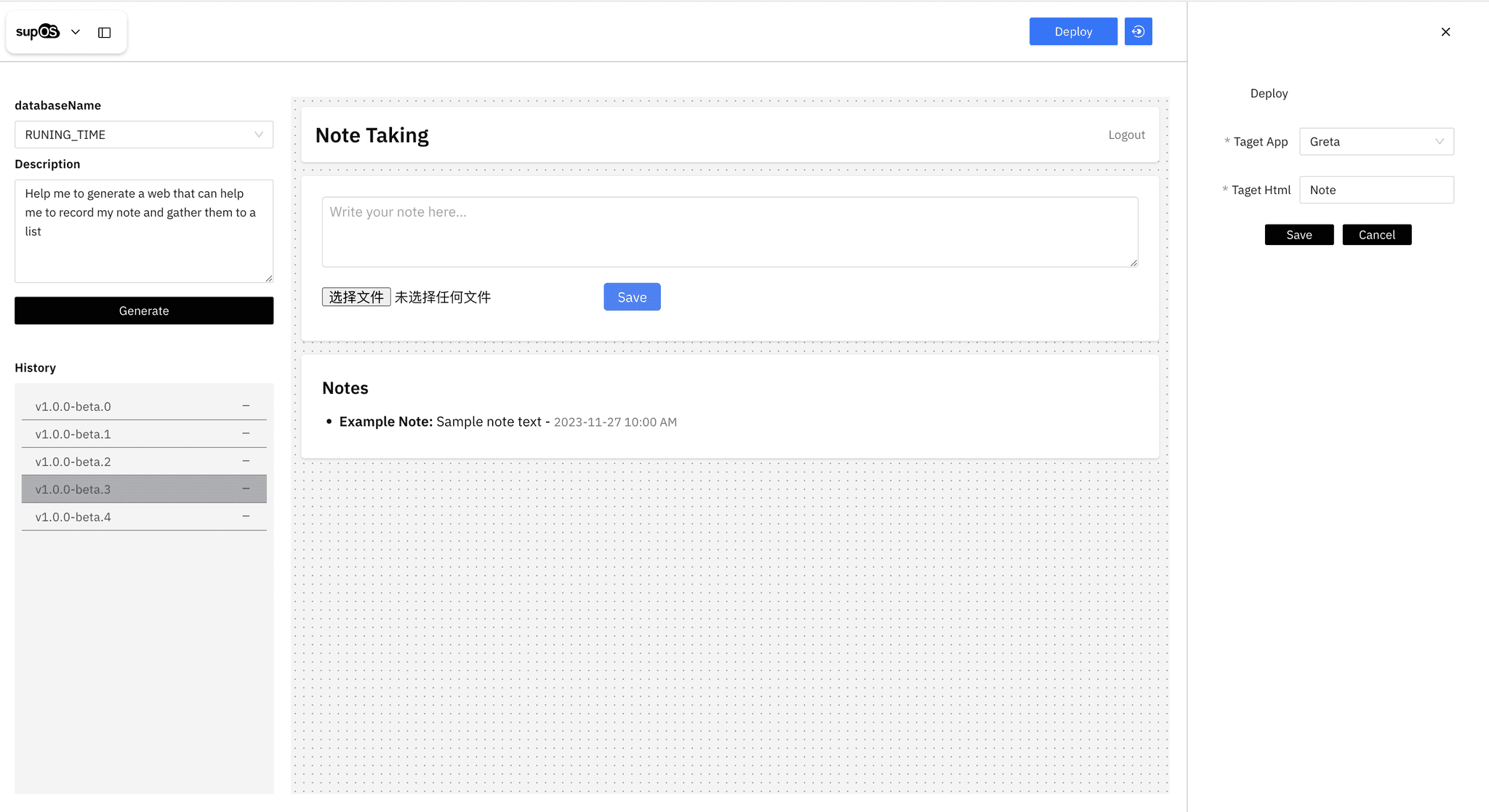Remove v1.0.0-beta.3 using its minus icon
1489x812 pixels.
point(246,489)
